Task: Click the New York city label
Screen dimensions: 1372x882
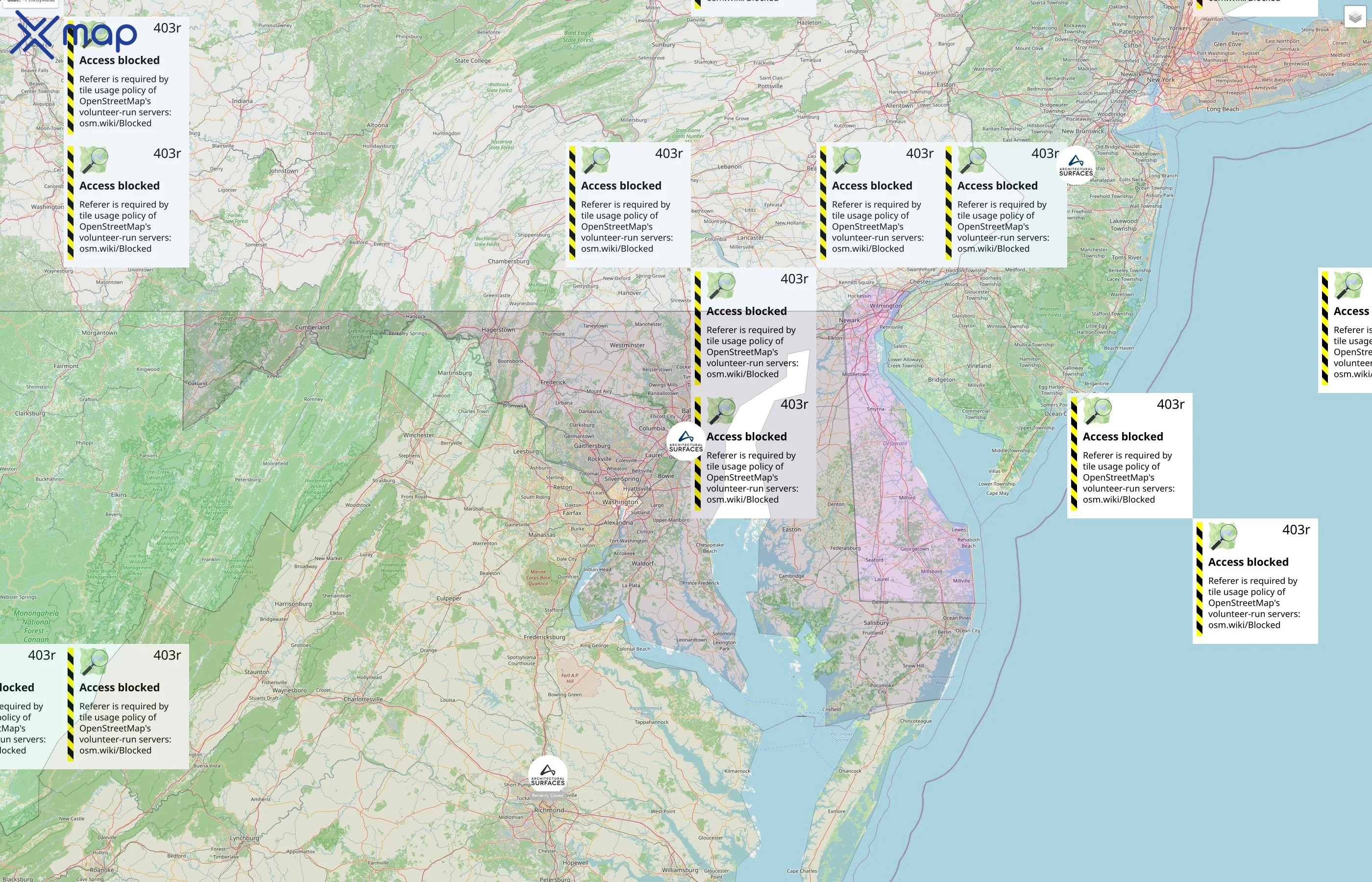Action: tap(1161, 79)
